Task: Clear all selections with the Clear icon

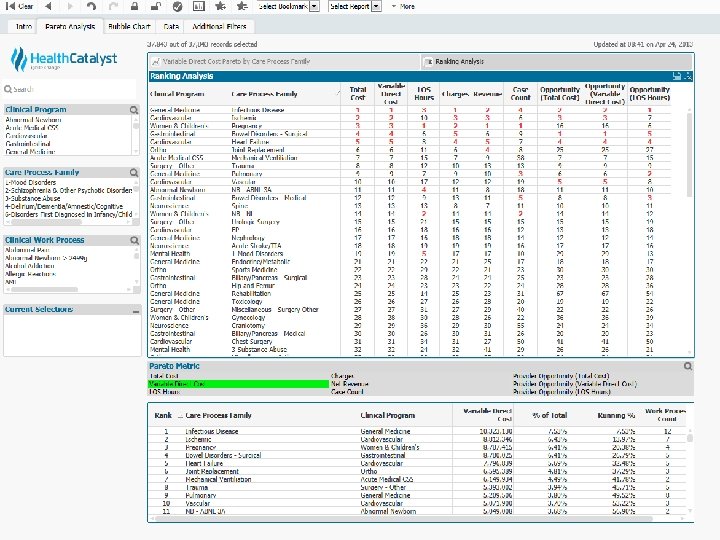Action: (x=19, y=6)
